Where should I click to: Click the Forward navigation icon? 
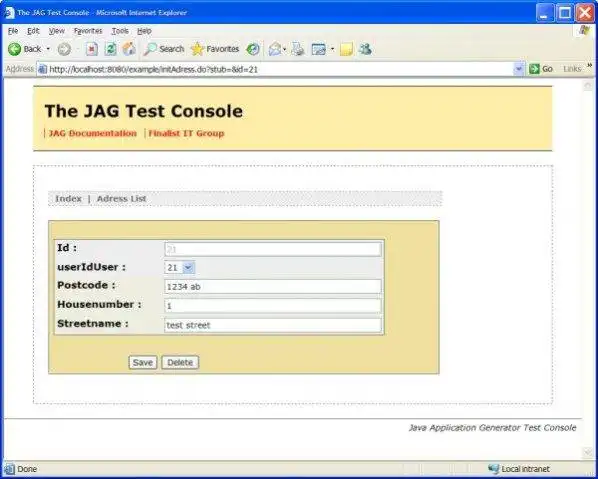click(x=64, y=49)
